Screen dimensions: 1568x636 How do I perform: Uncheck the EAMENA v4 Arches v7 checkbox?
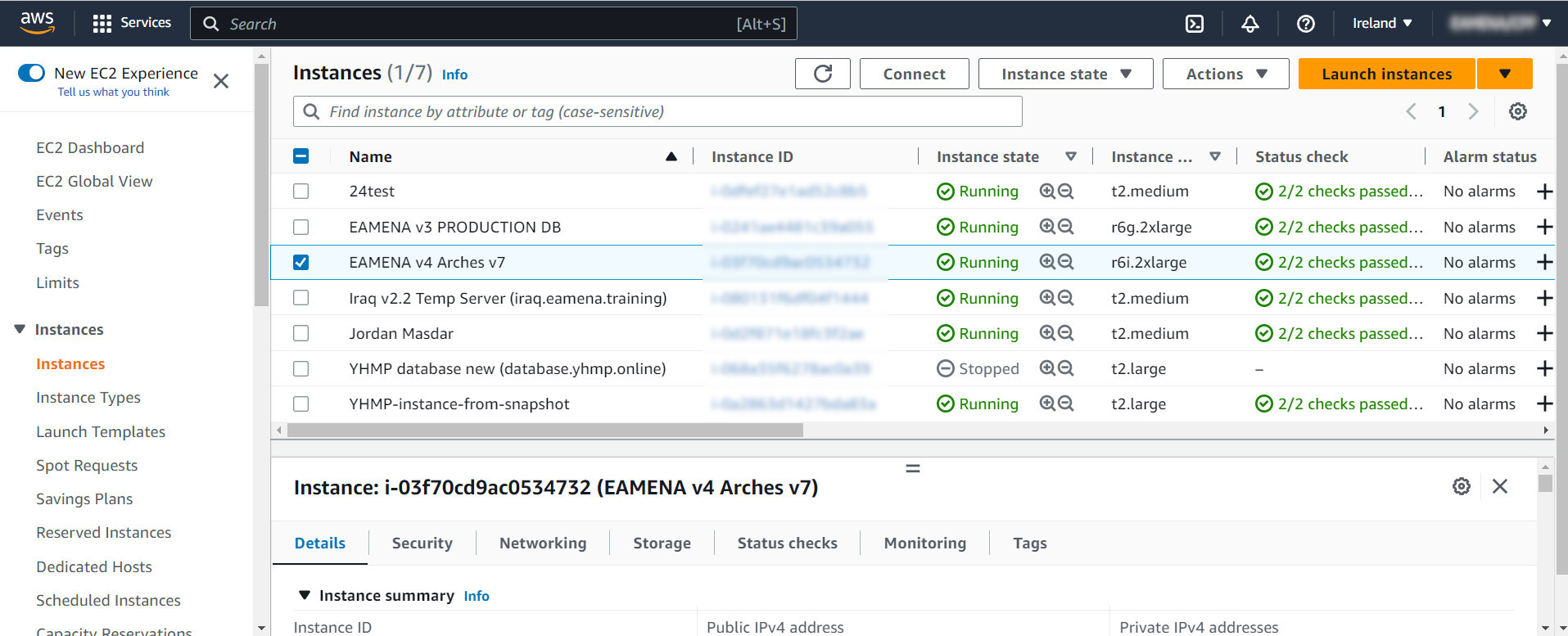pyautogui.click(x=301, y=262)
